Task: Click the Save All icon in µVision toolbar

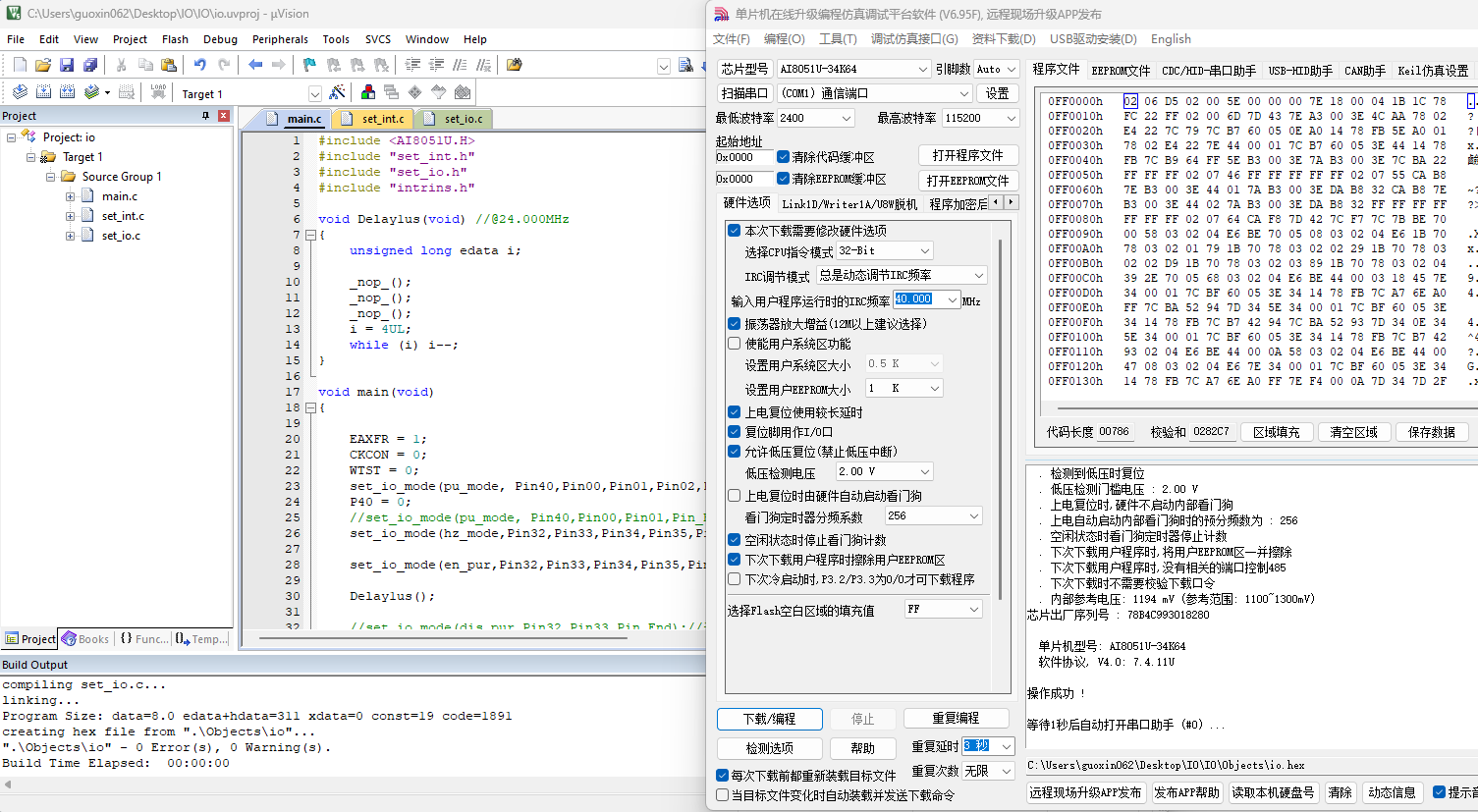Action: click(x=90, y=65)
